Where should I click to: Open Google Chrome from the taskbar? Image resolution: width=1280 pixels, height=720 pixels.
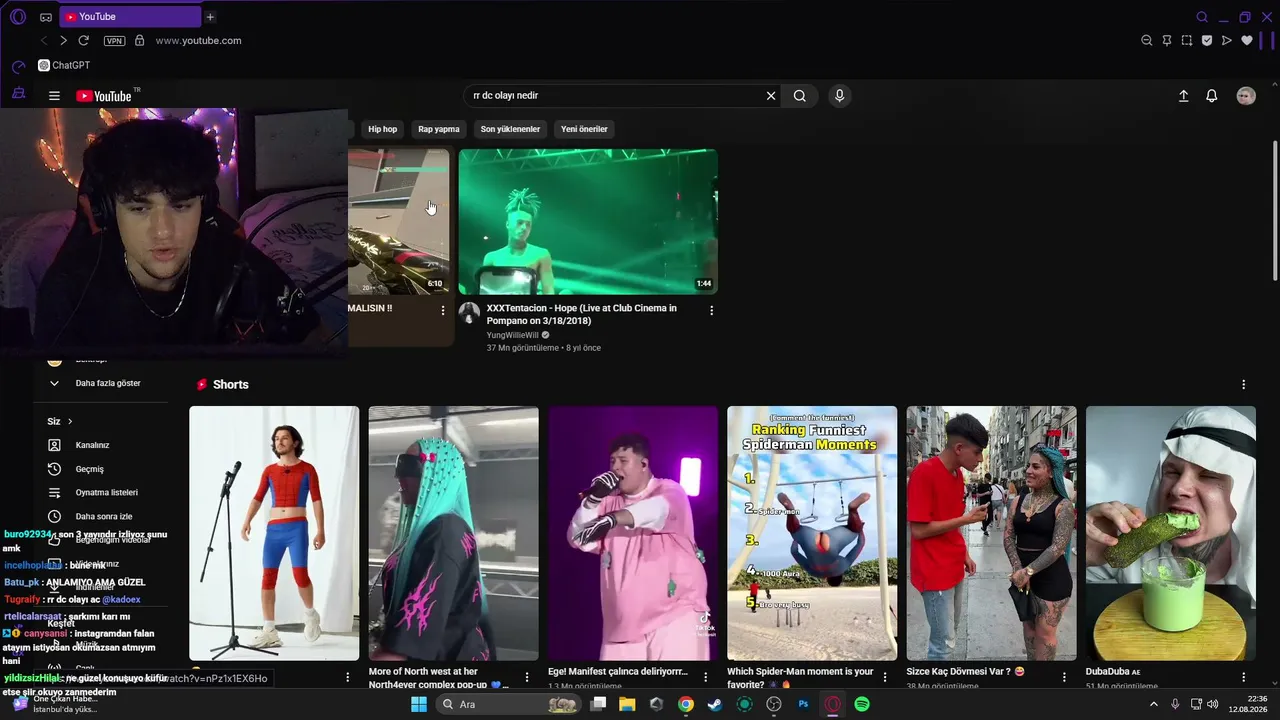[x=685, y=704]
